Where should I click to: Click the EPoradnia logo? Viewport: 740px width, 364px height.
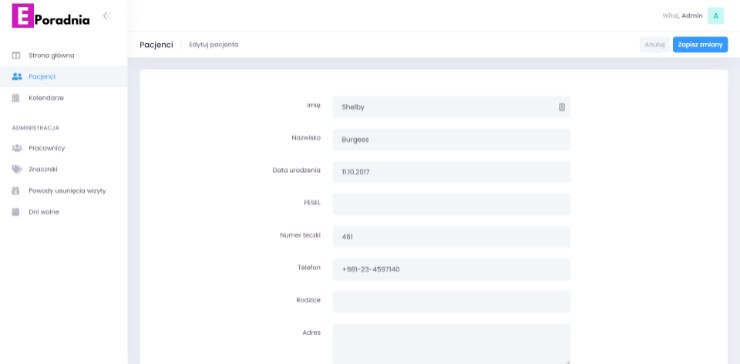tap(51, 16)
